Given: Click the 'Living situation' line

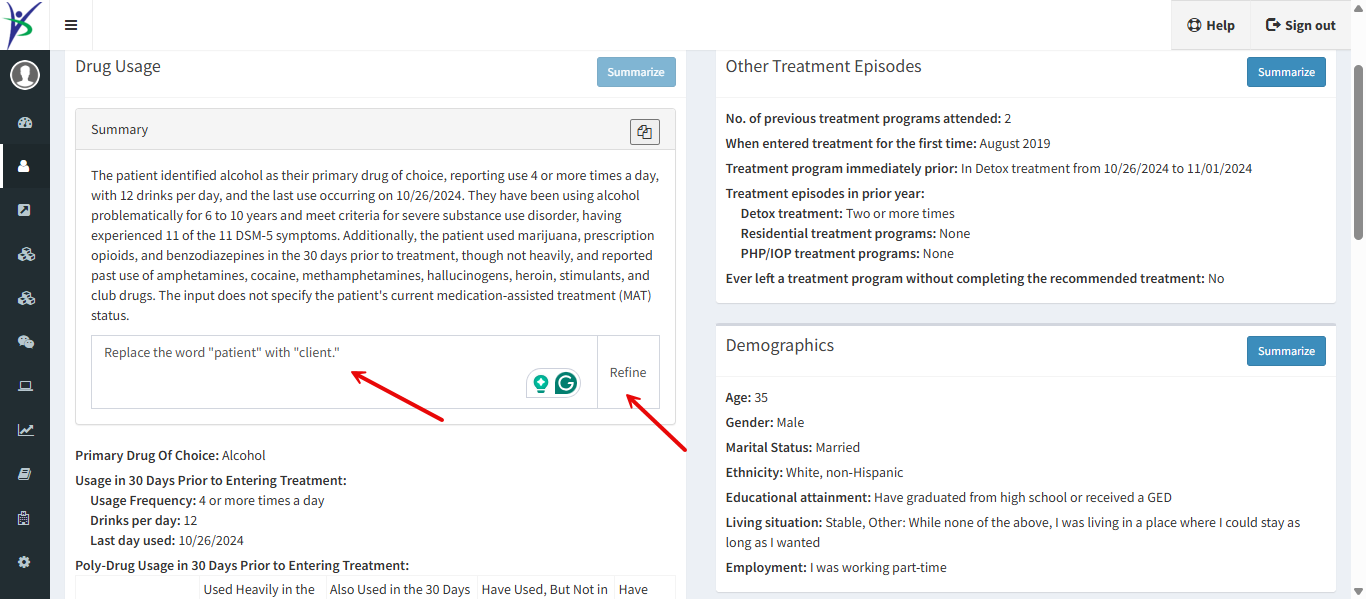Looking at the screenshot, I should coord(1013,533).
